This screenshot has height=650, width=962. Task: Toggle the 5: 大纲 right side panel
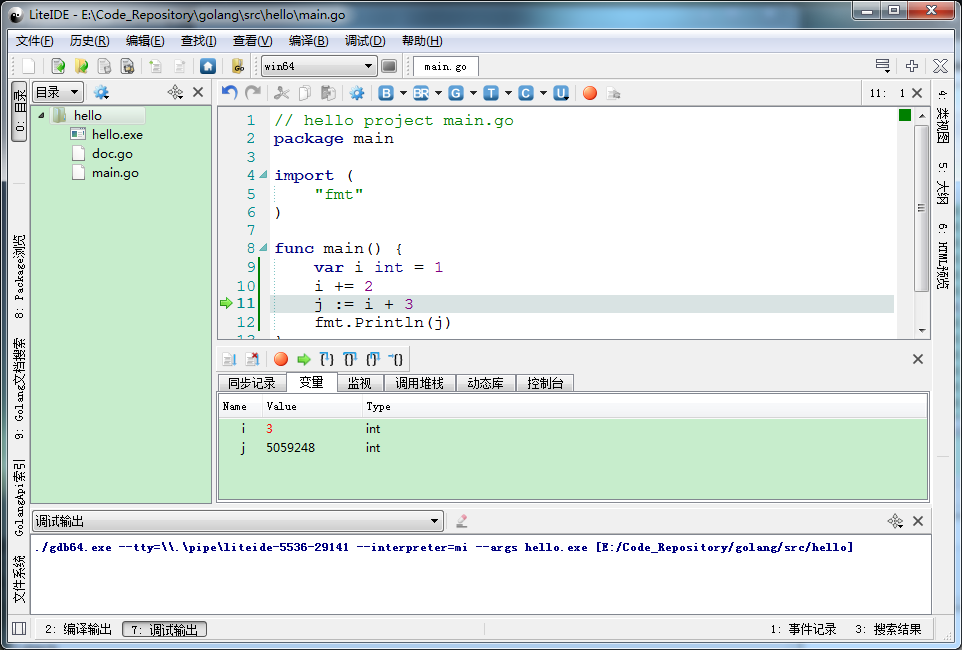(942, 183)
